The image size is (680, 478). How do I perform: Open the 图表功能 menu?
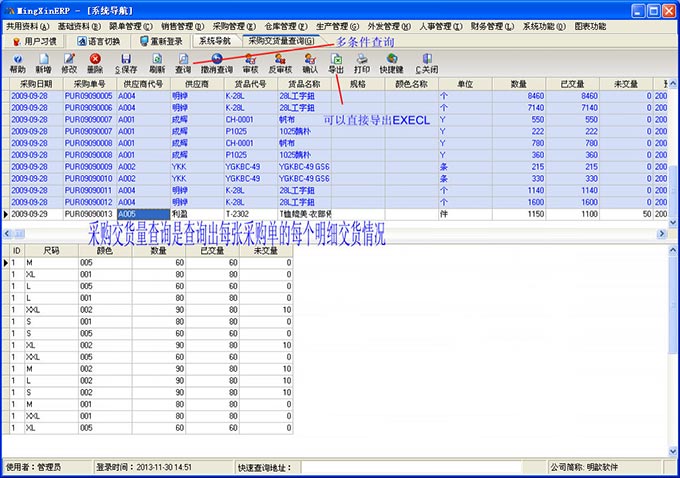[590, 26]
